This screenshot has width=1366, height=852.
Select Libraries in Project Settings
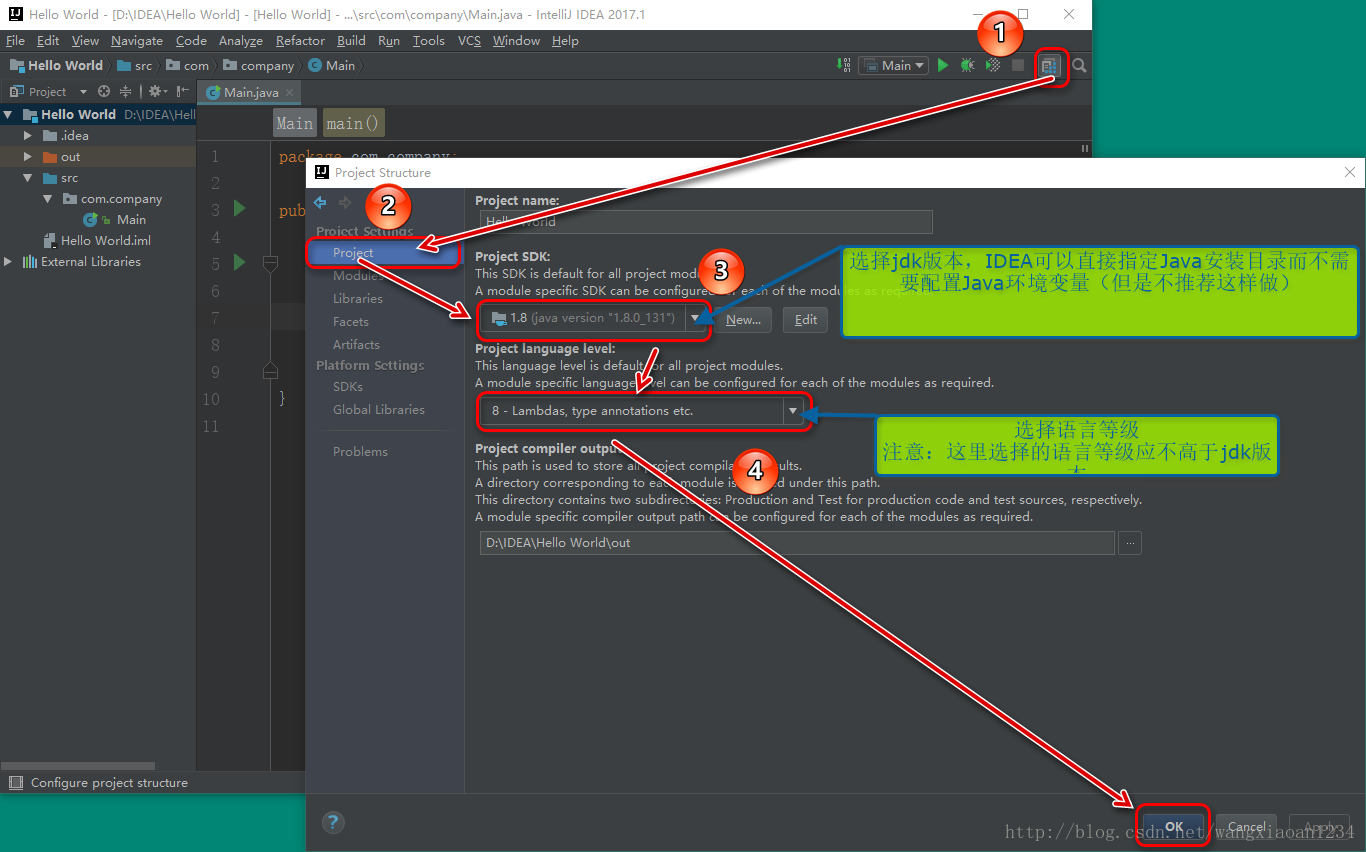tap(358, 299)
